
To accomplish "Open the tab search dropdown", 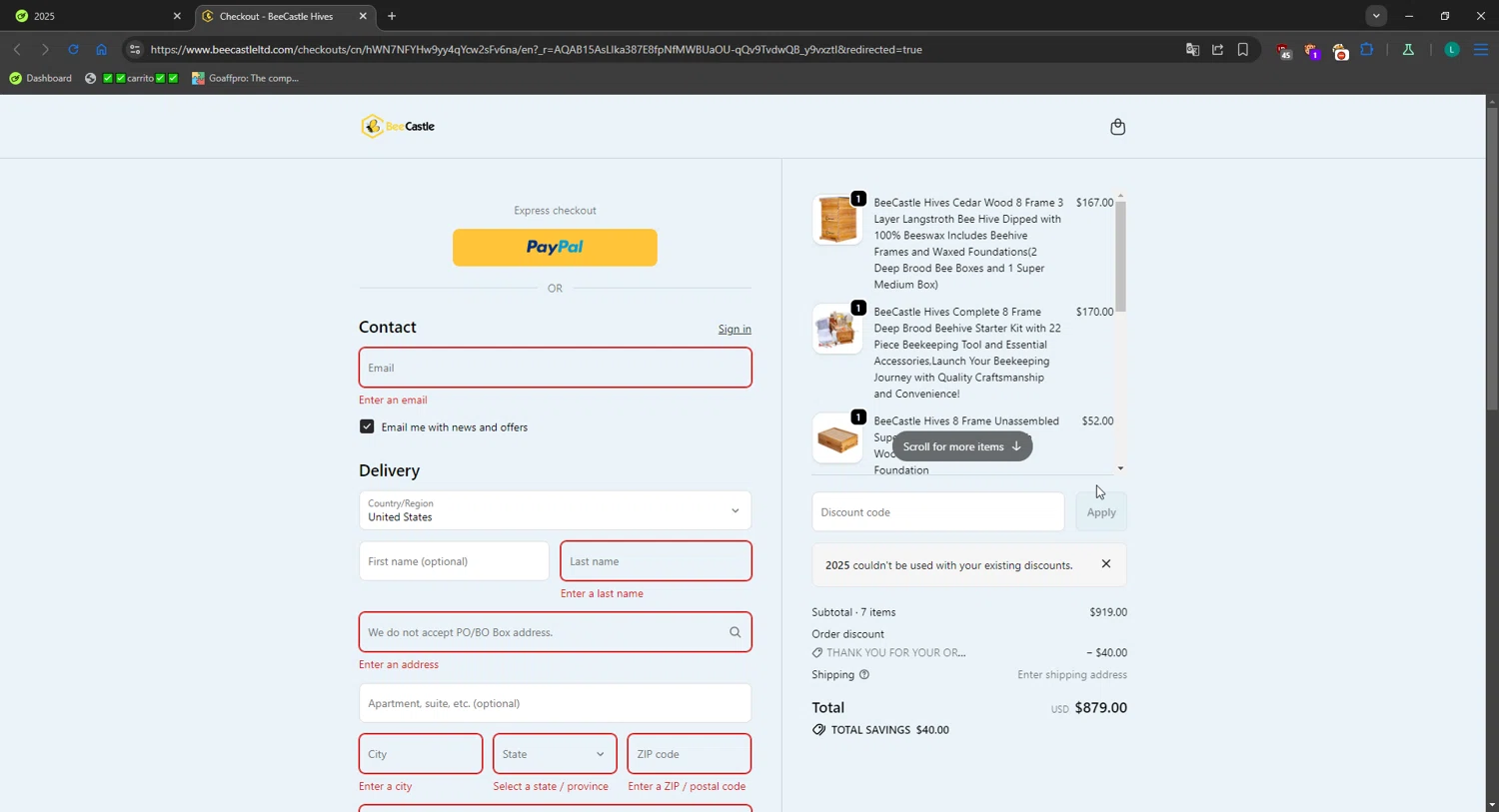I will pyautogui.click(x=1376, y=16).
